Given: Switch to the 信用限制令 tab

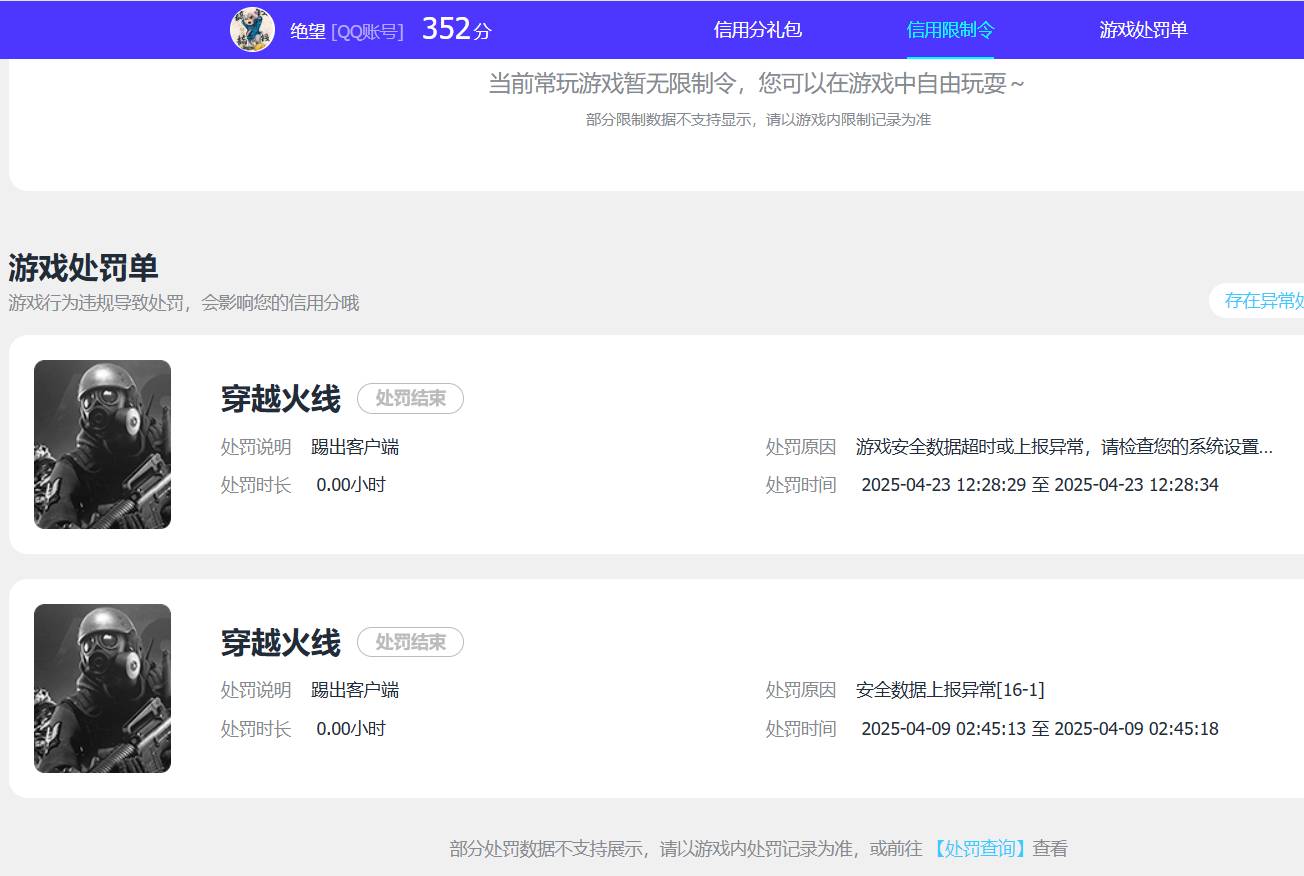Looking at the screenshot, I should [950, 30].
